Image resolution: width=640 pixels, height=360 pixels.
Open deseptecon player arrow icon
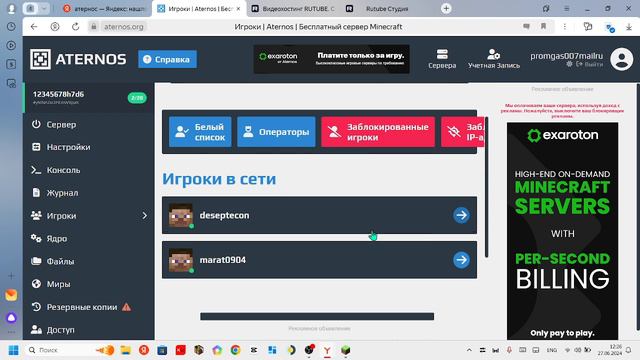(x=461, y=215)
